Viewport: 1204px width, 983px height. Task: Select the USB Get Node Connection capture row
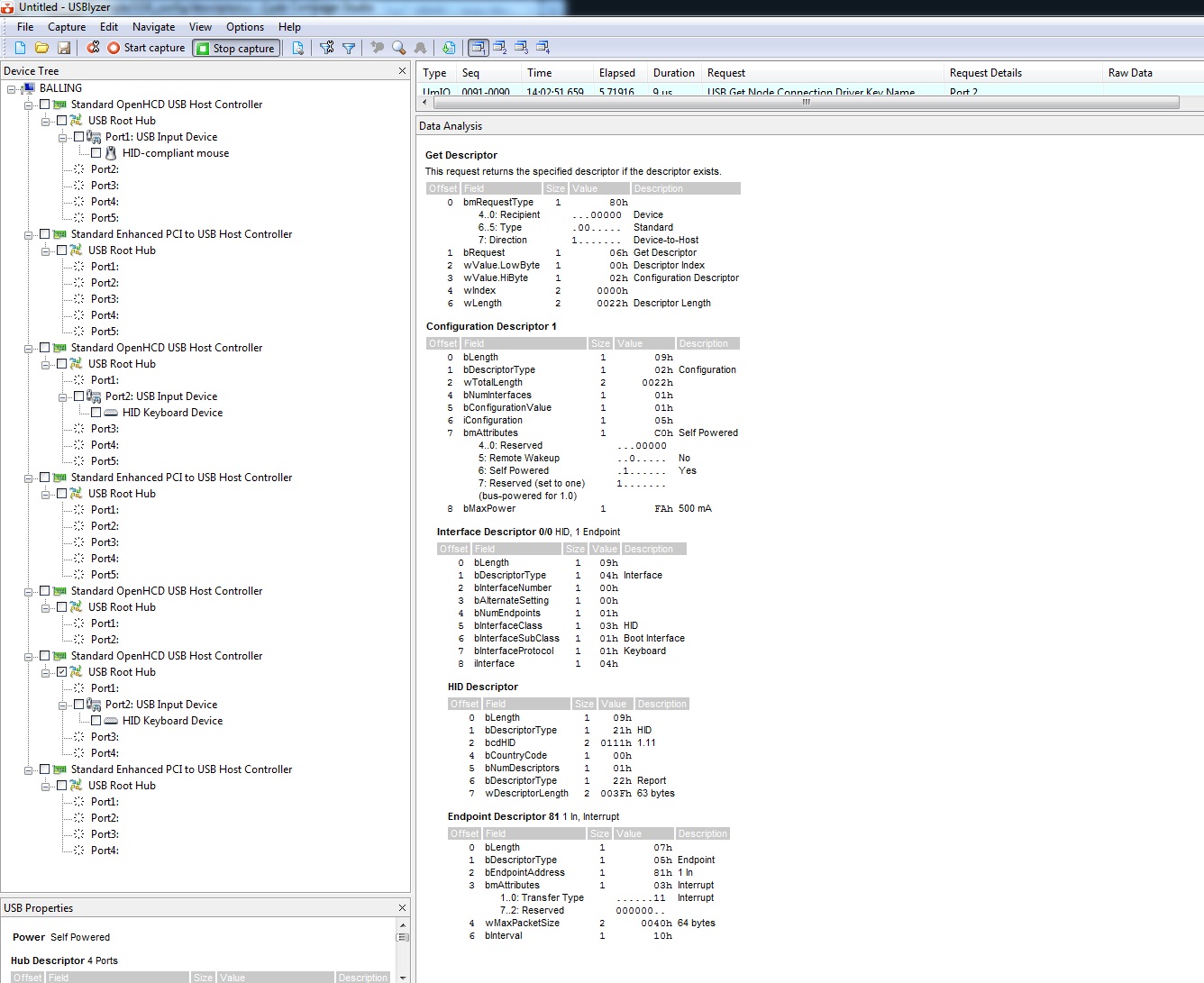pos(810,90)
